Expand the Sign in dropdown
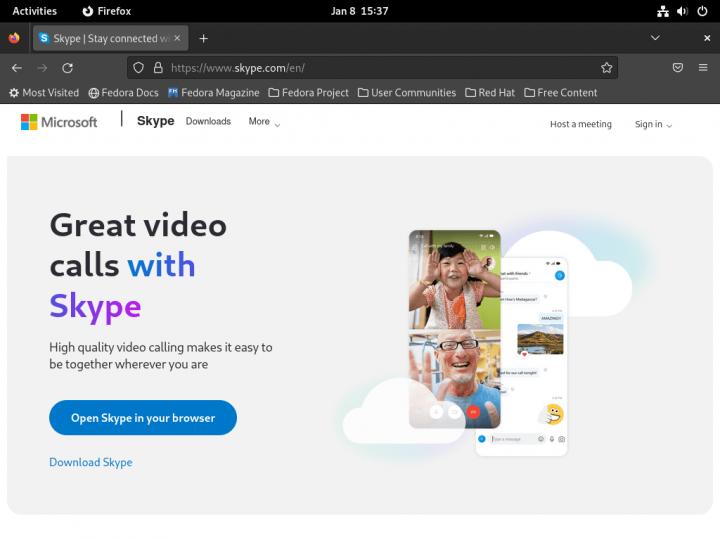720x540 pixels. coord(653,125)
